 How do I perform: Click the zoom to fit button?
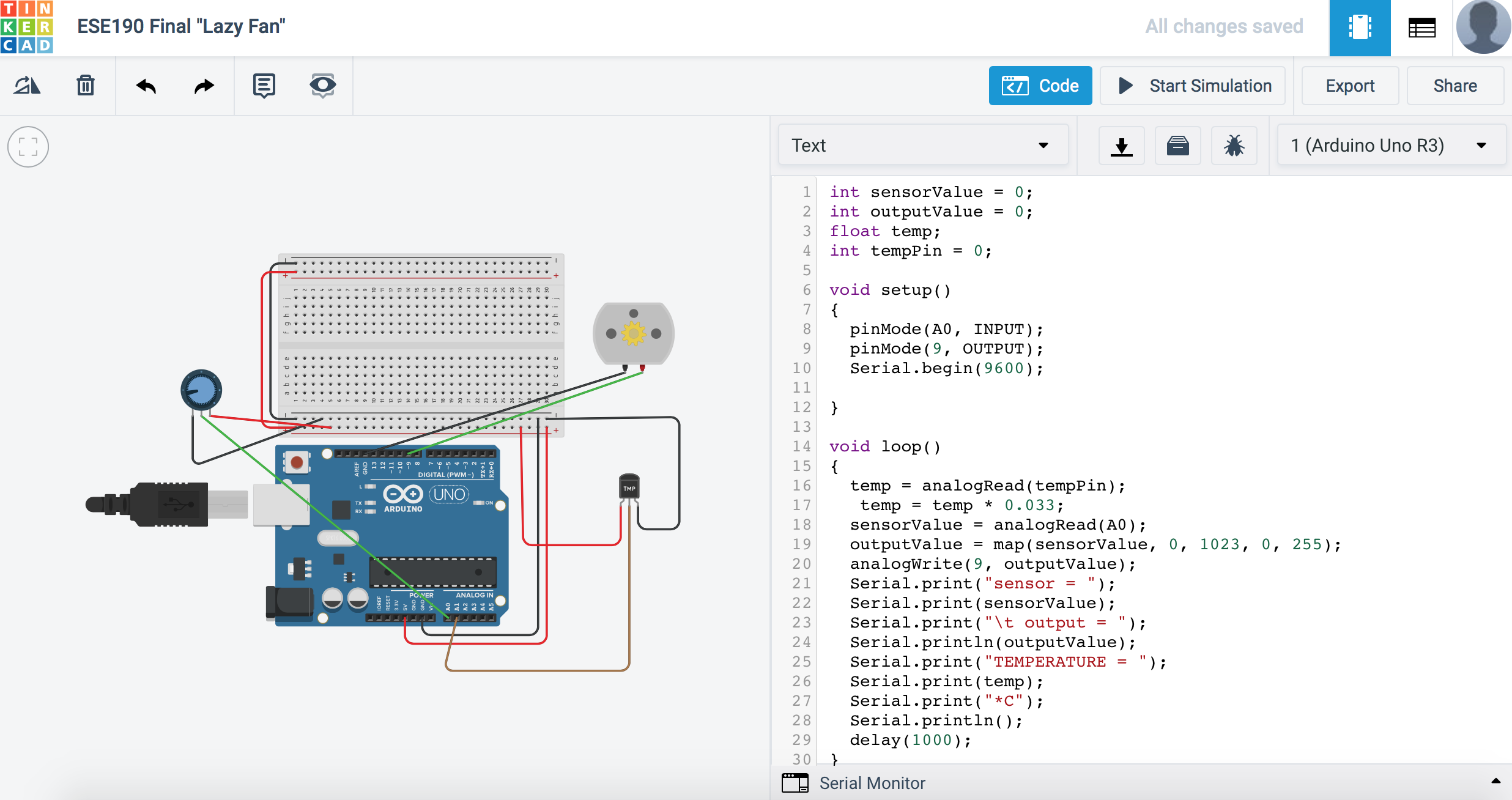pos(28,147)
